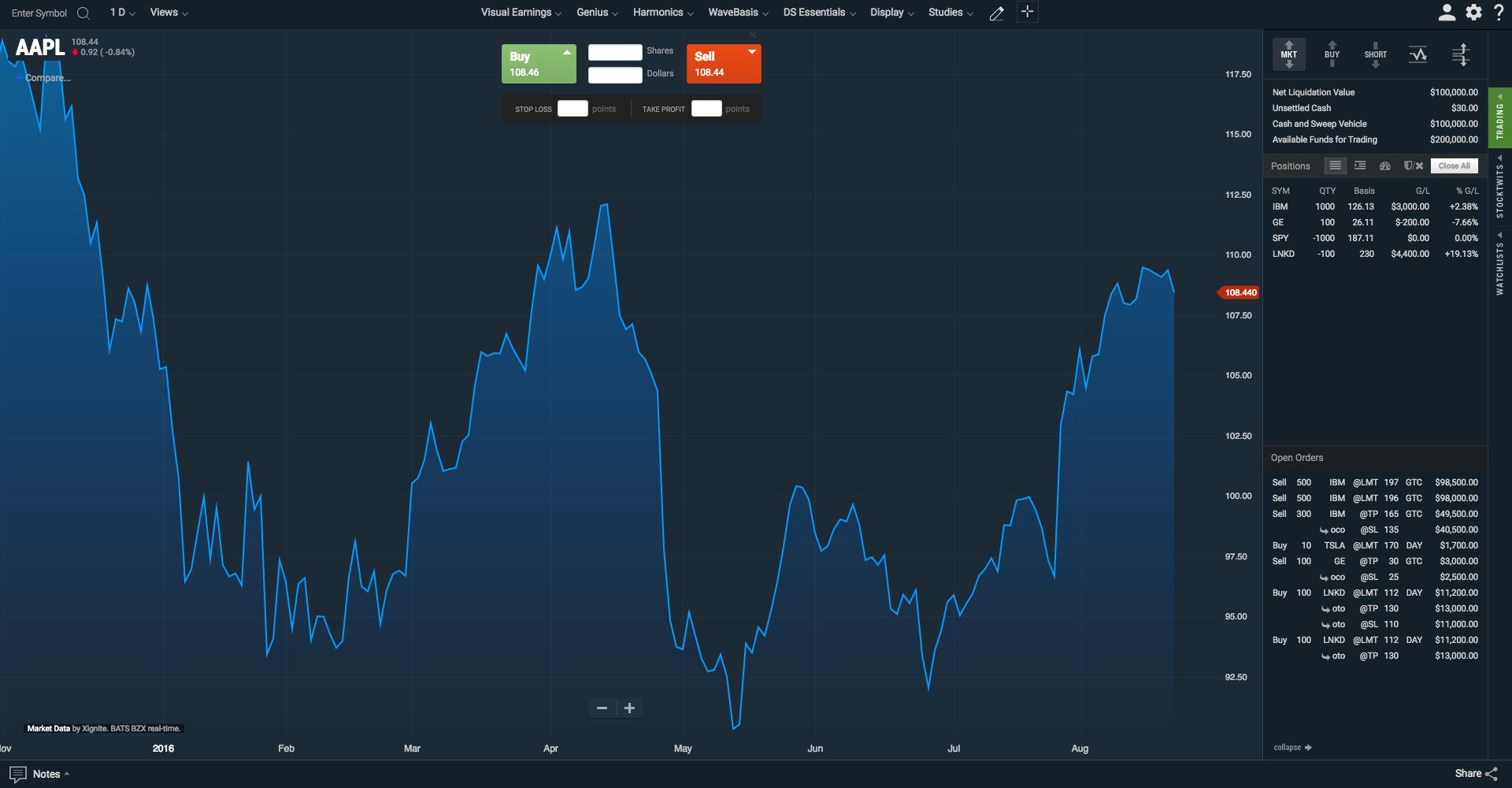
Task: Open the 1 D timeframe dropdown
Action: pyautogui.click(x=122, y=13)
